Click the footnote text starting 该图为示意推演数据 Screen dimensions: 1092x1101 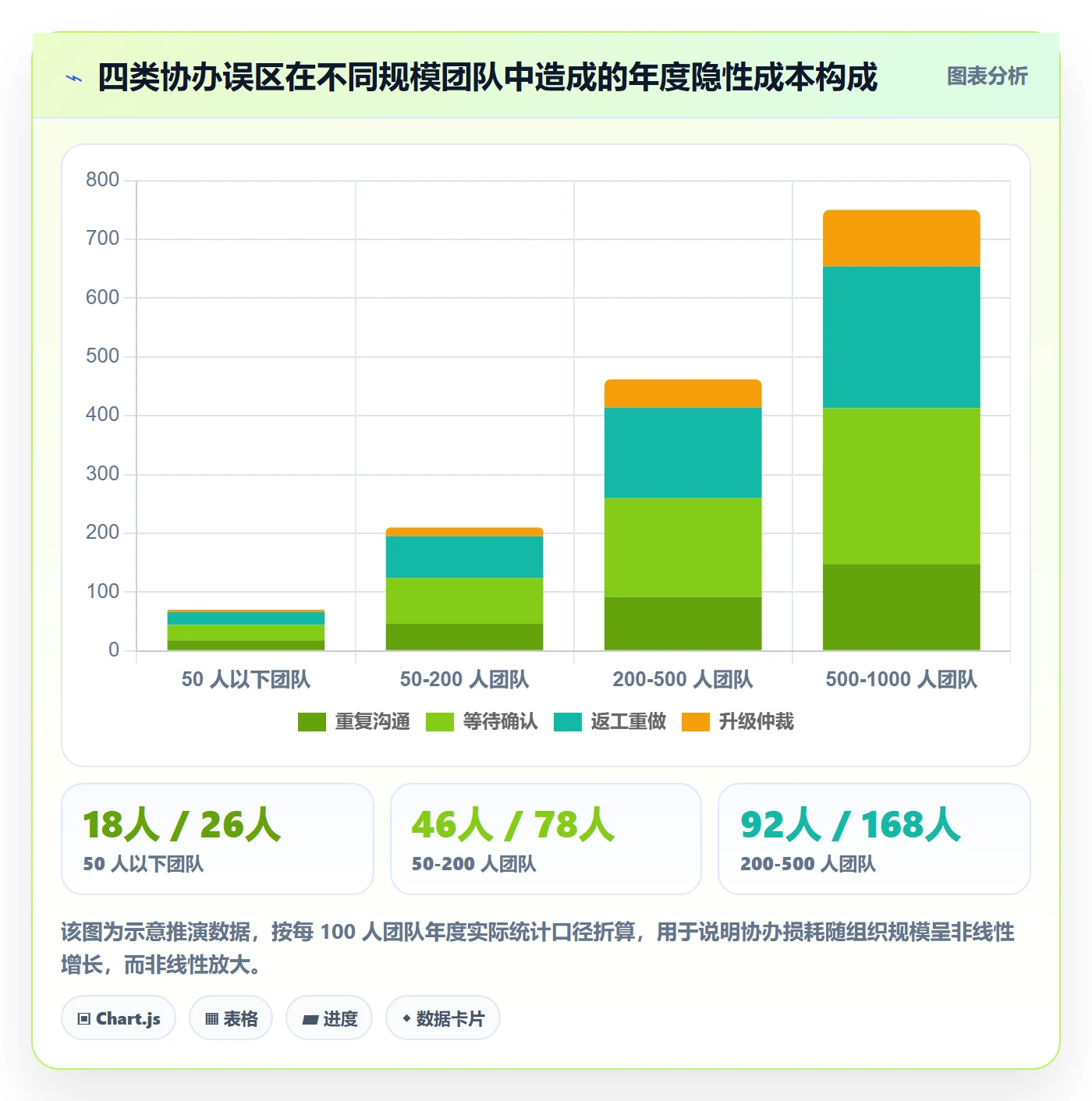point(538,948)
